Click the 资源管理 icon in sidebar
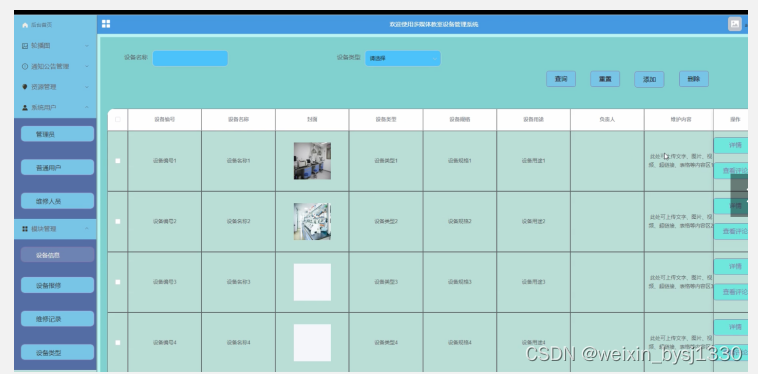 click(25, 87)
